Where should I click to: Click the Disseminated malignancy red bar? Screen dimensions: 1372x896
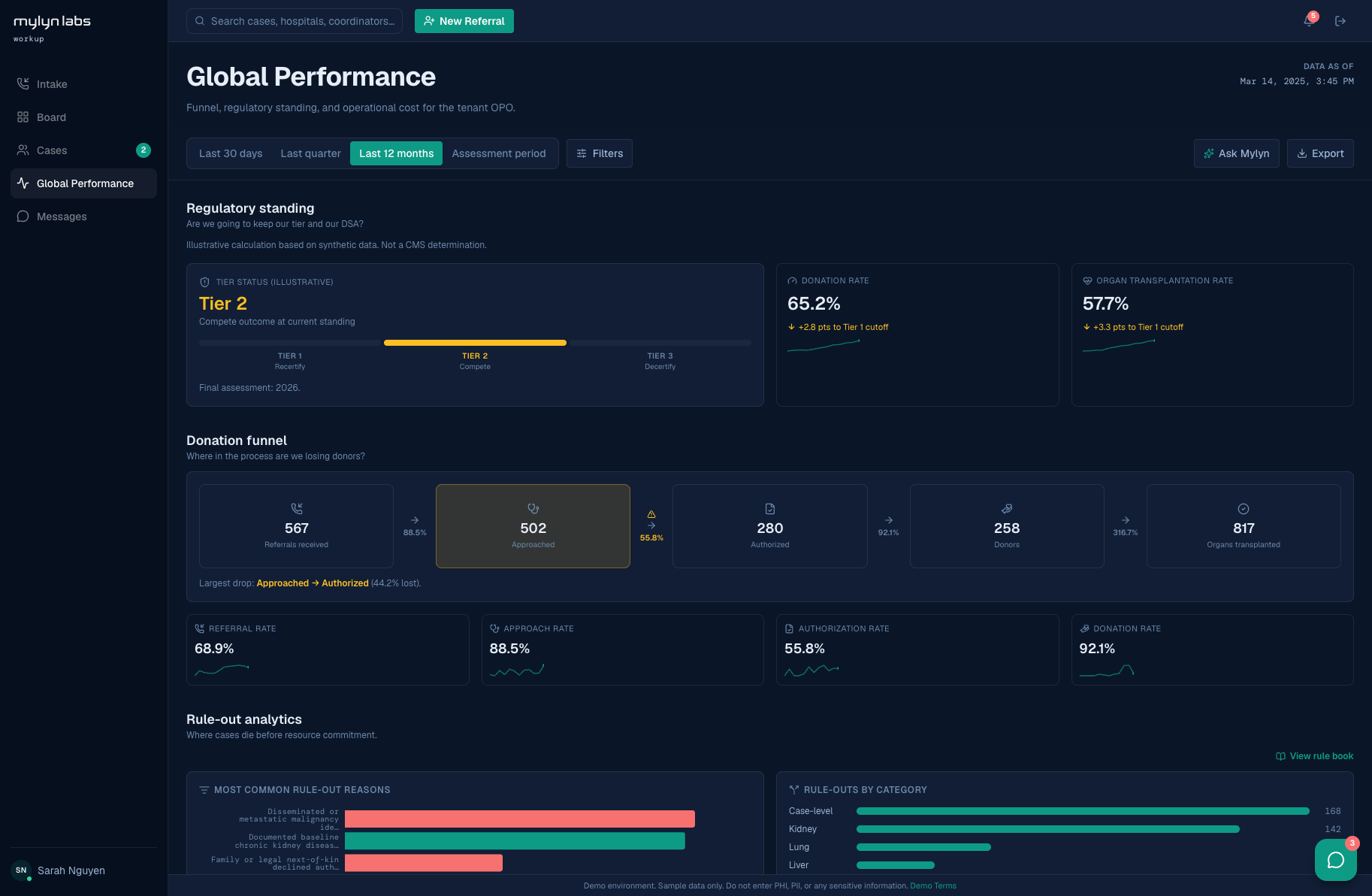(520, 819)
